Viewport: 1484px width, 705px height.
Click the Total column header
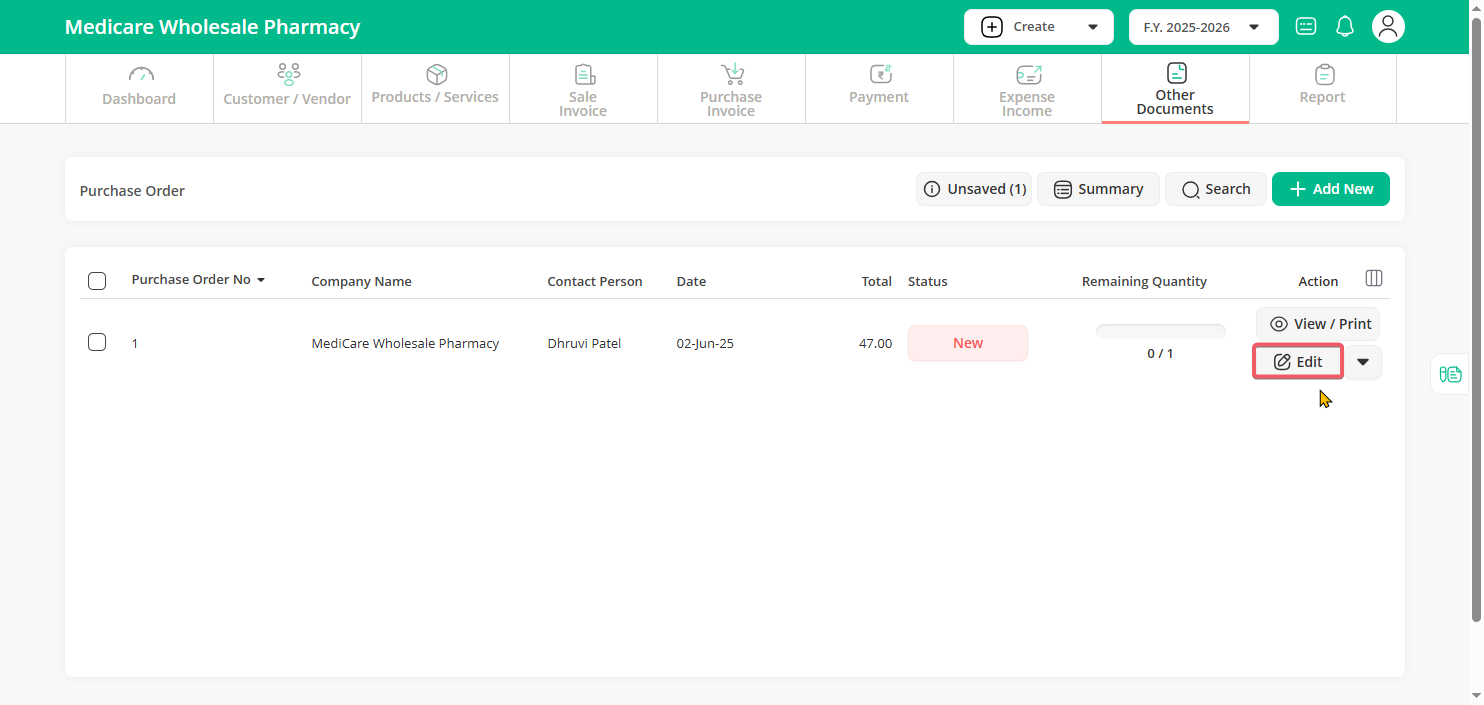(877, 282)
